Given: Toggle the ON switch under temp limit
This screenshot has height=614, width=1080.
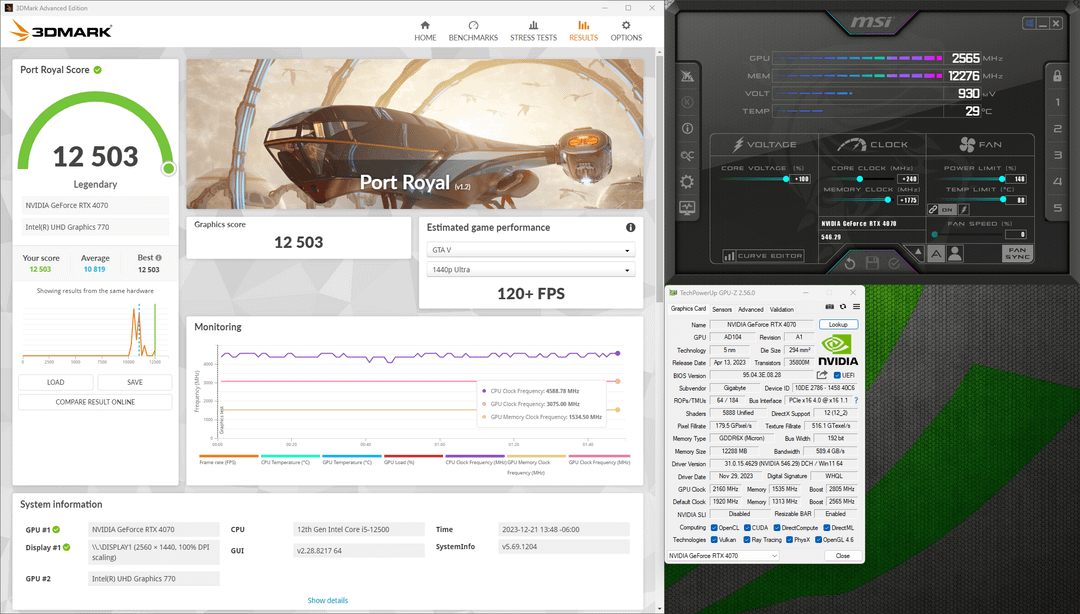Looking at the screenshot, I should [x=948, y=209].
